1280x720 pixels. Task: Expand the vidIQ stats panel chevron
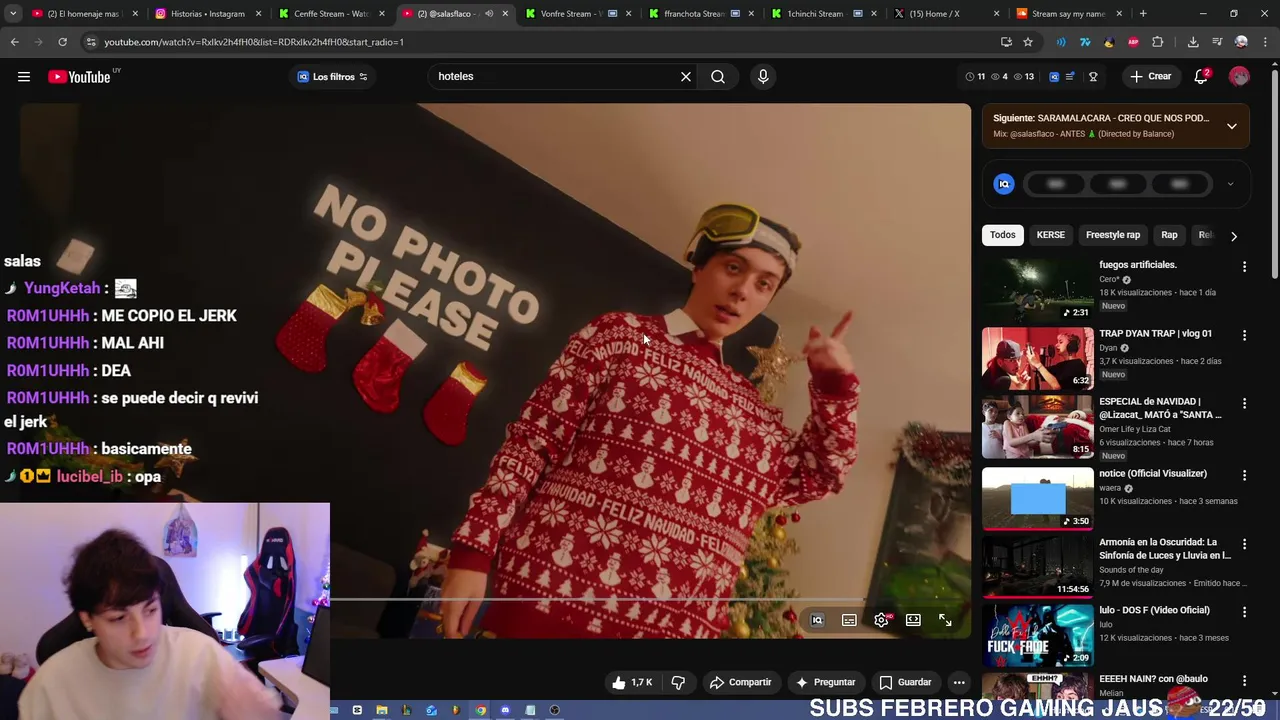tap(1230, 184)
